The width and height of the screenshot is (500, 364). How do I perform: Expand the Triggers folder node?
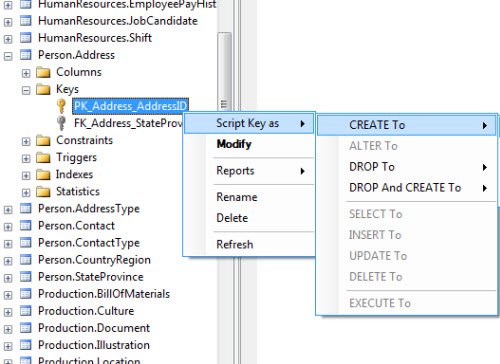[x=26, y=159]
